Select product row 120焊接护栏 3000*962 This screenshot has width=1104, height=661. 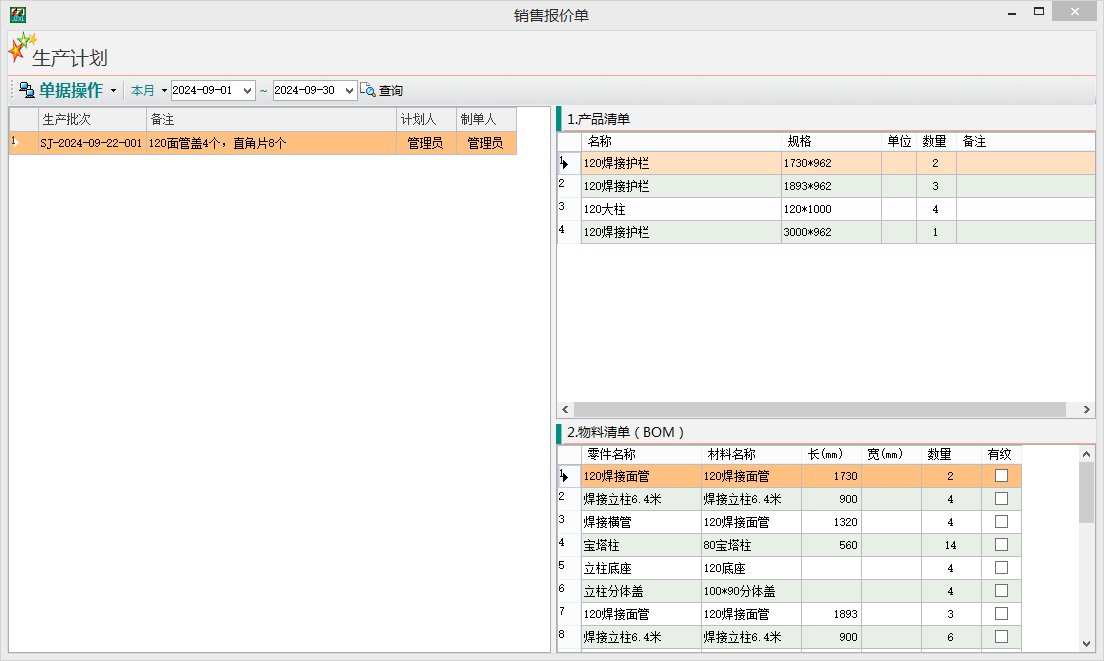(x=826, y=232)
